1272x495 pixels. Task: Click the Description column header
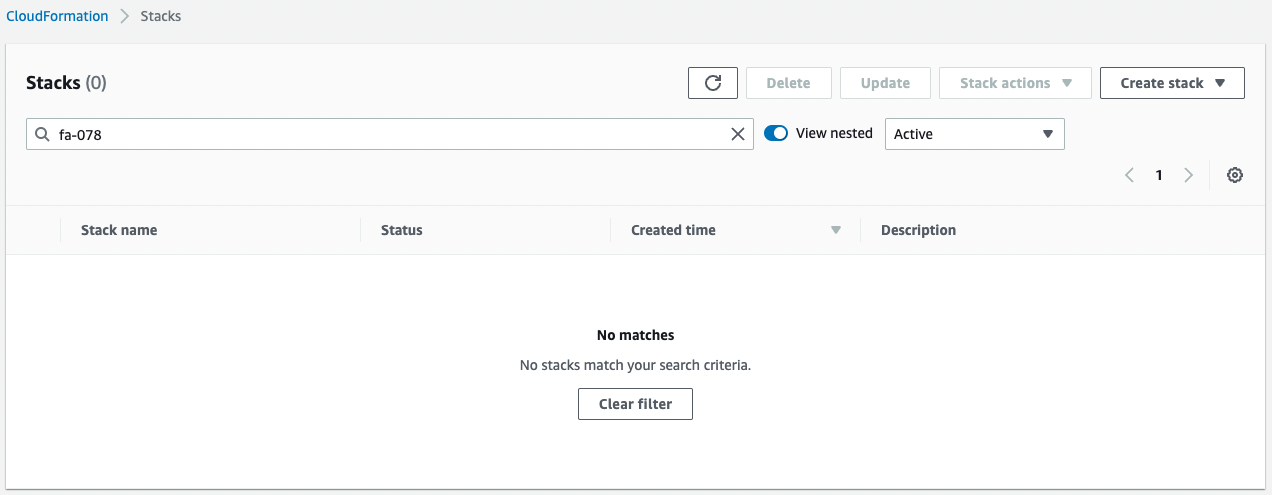click(x=918, y=230)
